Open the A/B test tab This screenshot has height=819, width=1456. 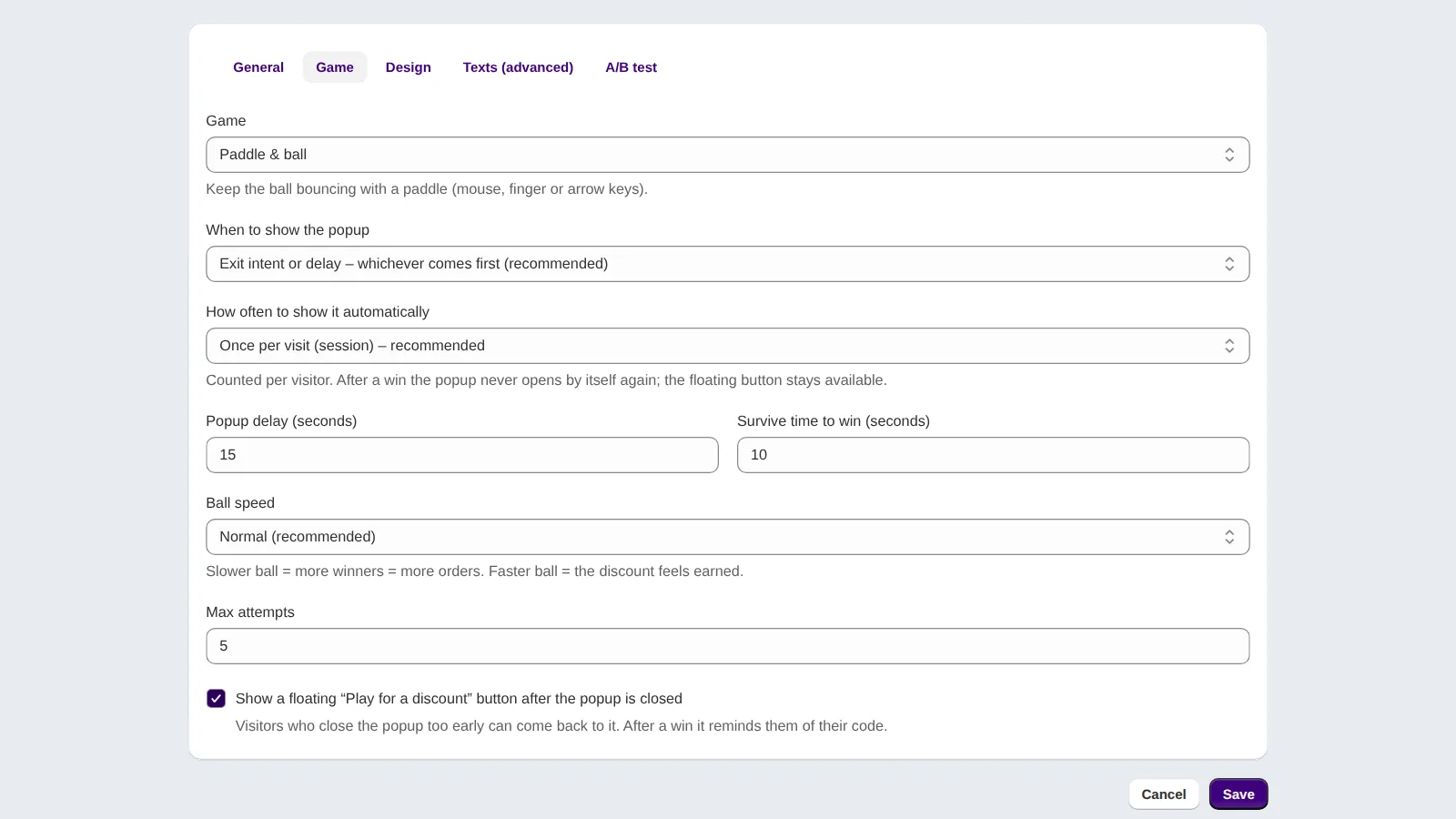pyautogui.click(x=631, y=67)
